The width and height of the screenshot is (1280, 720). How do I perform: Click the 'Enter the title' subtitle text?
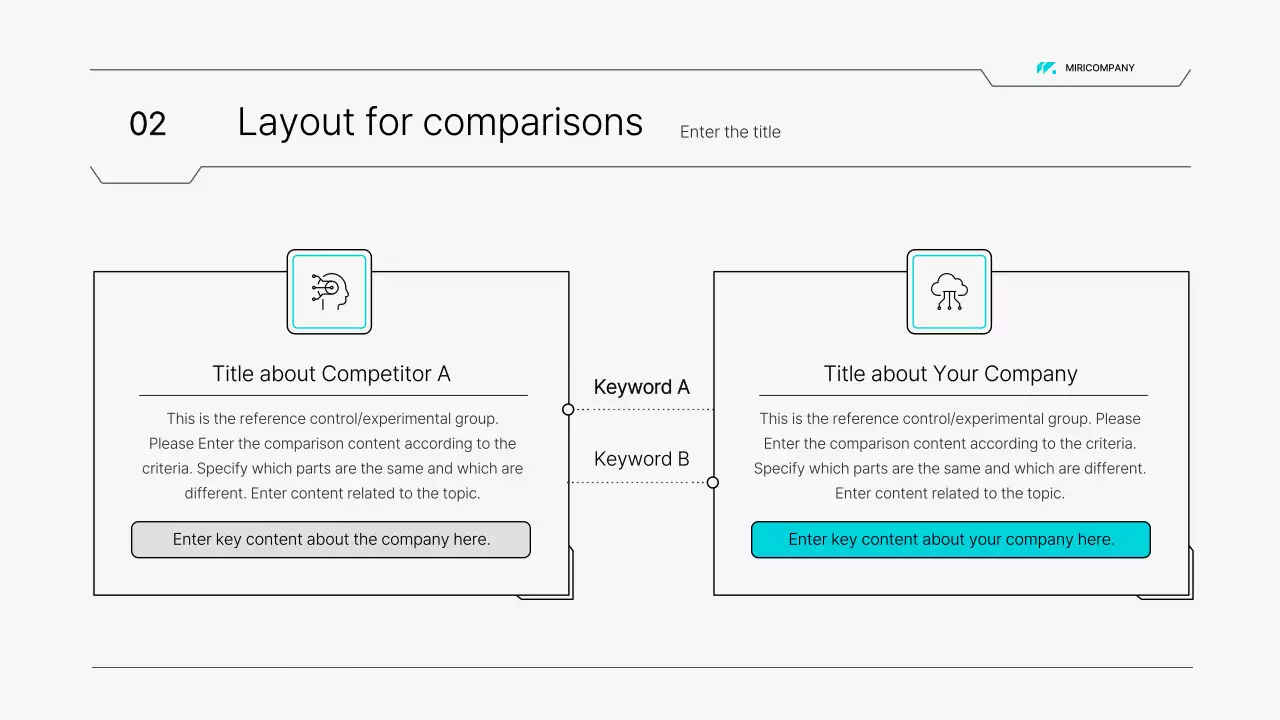pyautogui.click(x=730, y=132)
